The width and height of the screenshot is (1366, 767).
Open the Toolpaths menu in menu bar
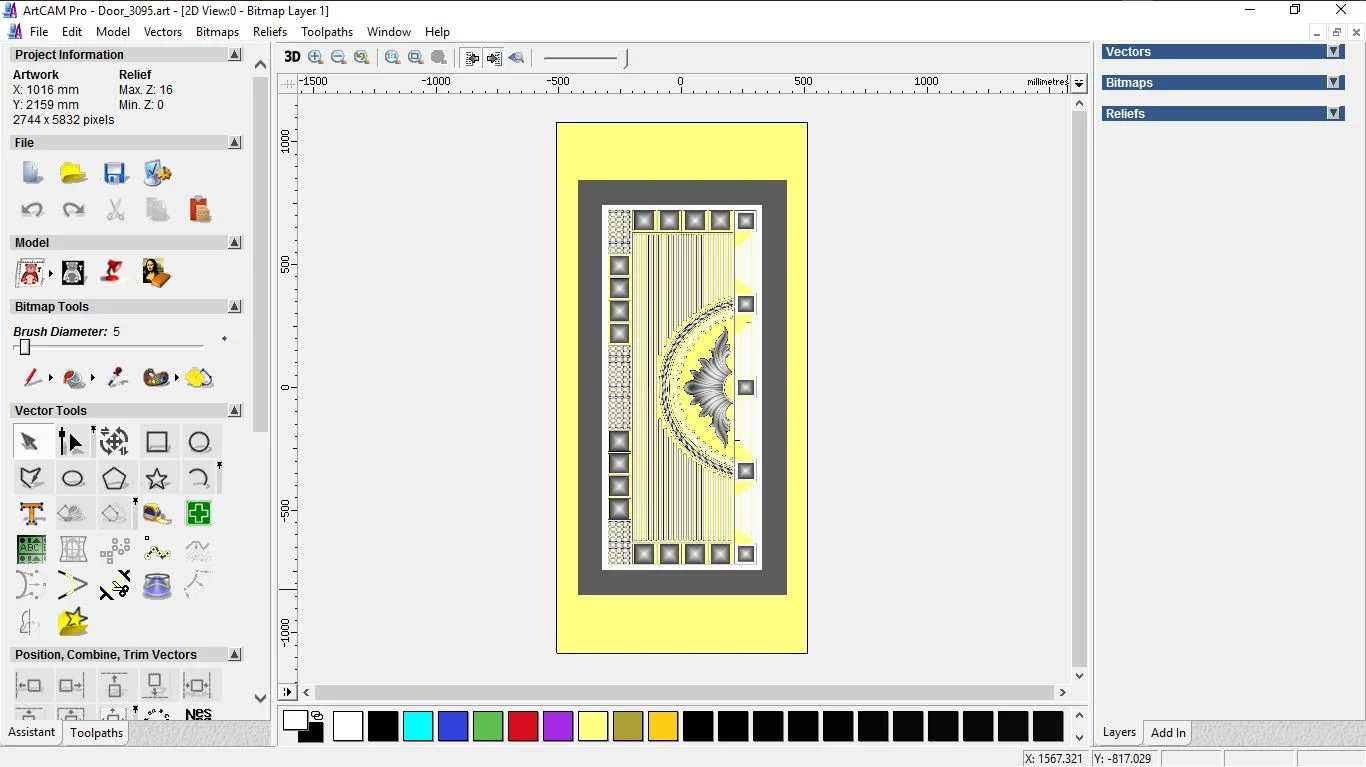coord(327,32)
